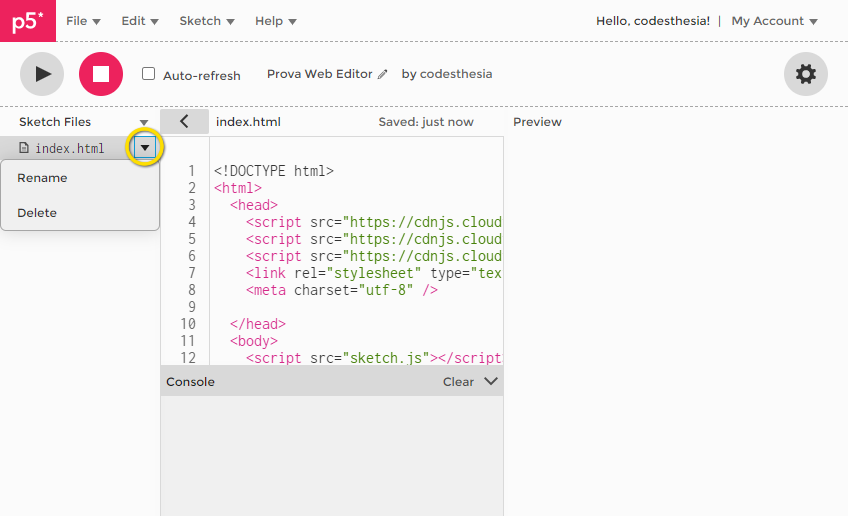Image resolution: width=848 pixels, height=516 pixels.
Task: Choose Delete from the file menu
Action: pos(37,213)
